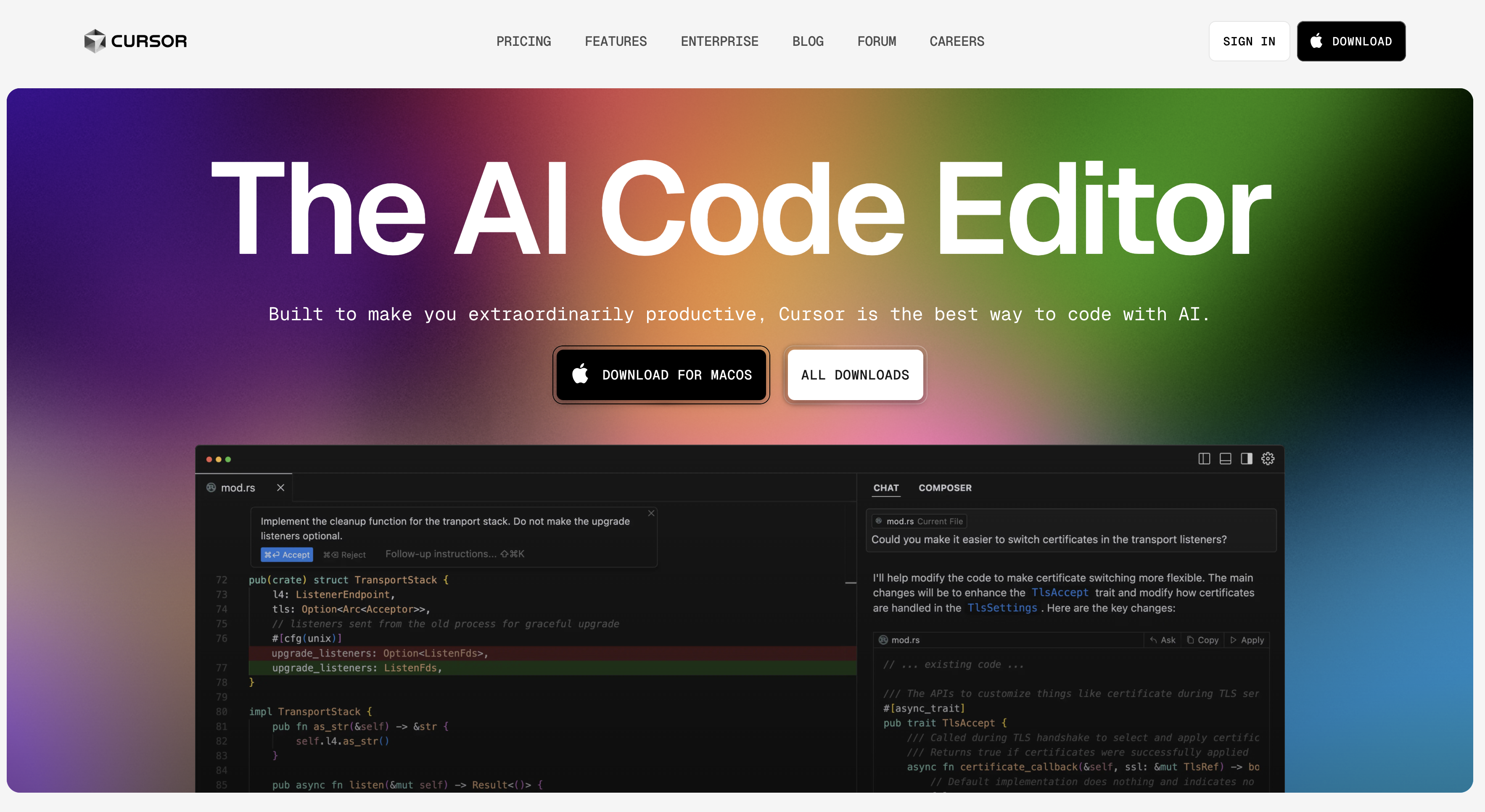1485x812 pixels.
Task: Toggle the bottom panel layout icon
Action: [x=1225, y=459]
